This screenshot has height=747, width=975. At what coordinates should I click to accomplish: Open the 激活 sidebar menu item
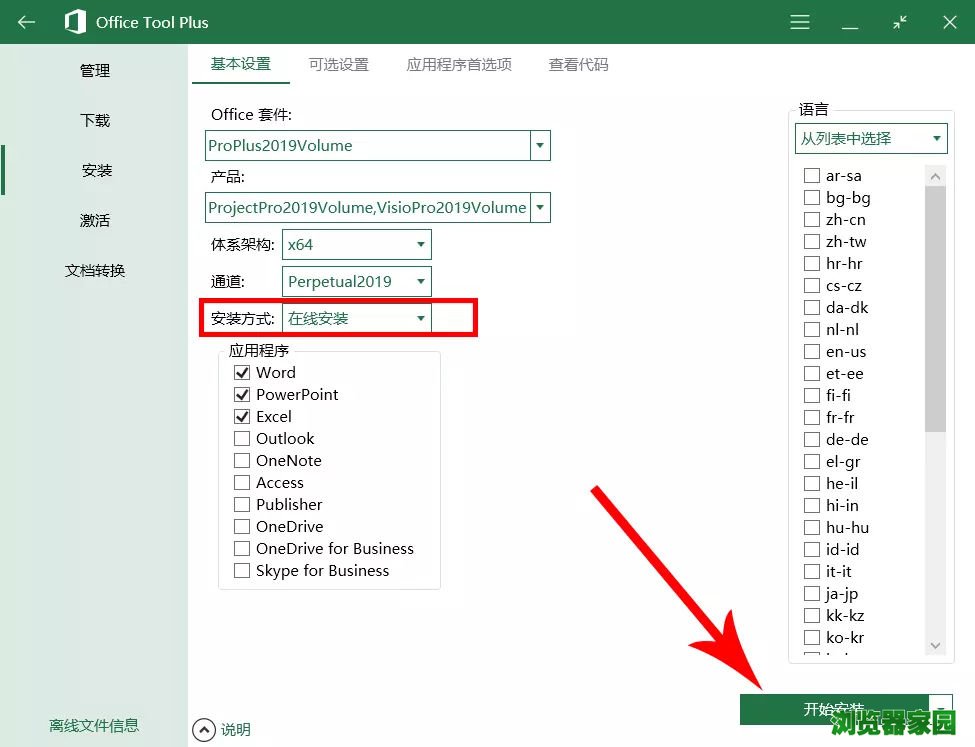[x=95, y=221]
